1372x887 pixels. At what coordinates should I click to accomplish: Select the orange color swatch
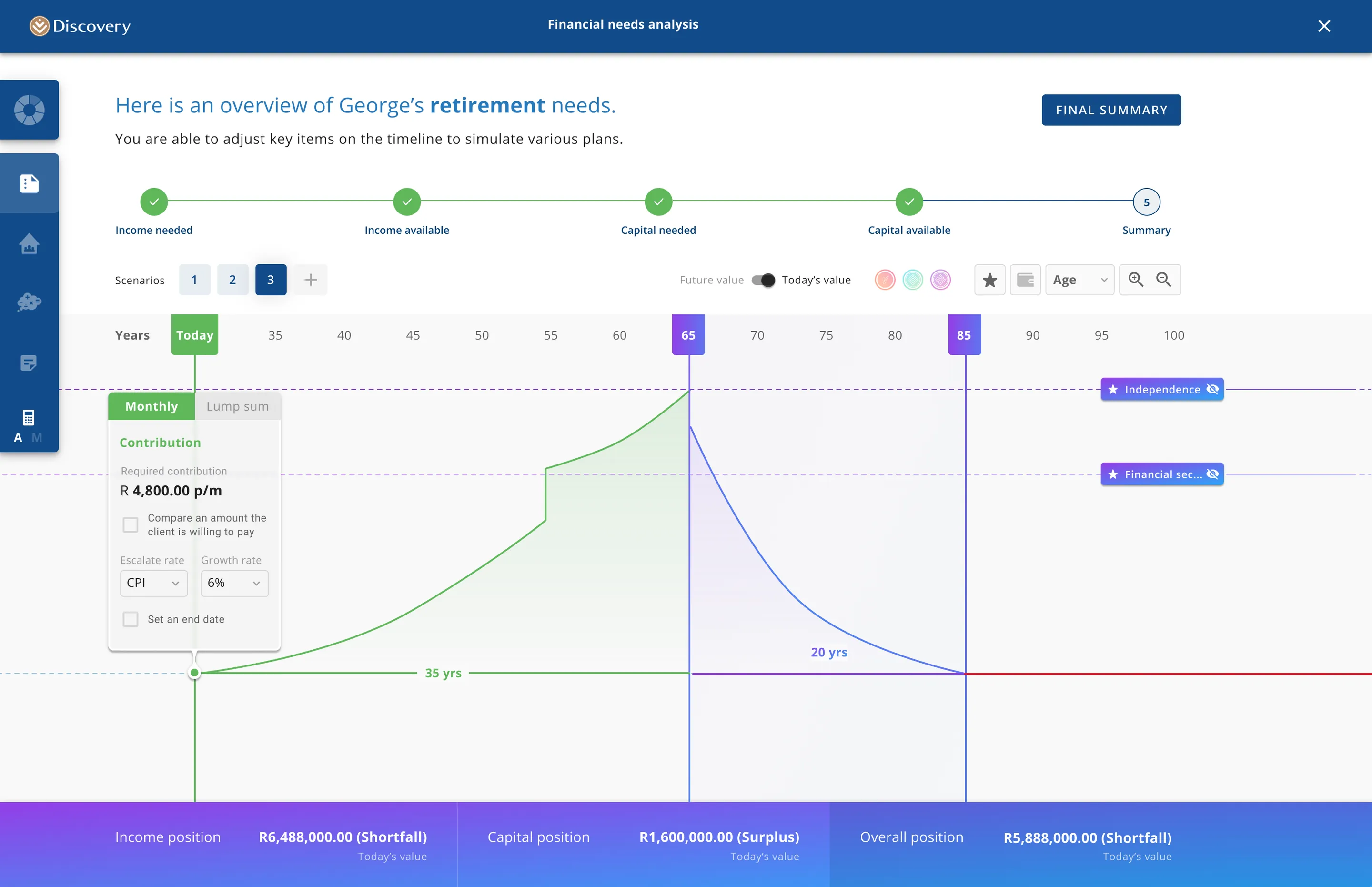[x=885, y=280]
